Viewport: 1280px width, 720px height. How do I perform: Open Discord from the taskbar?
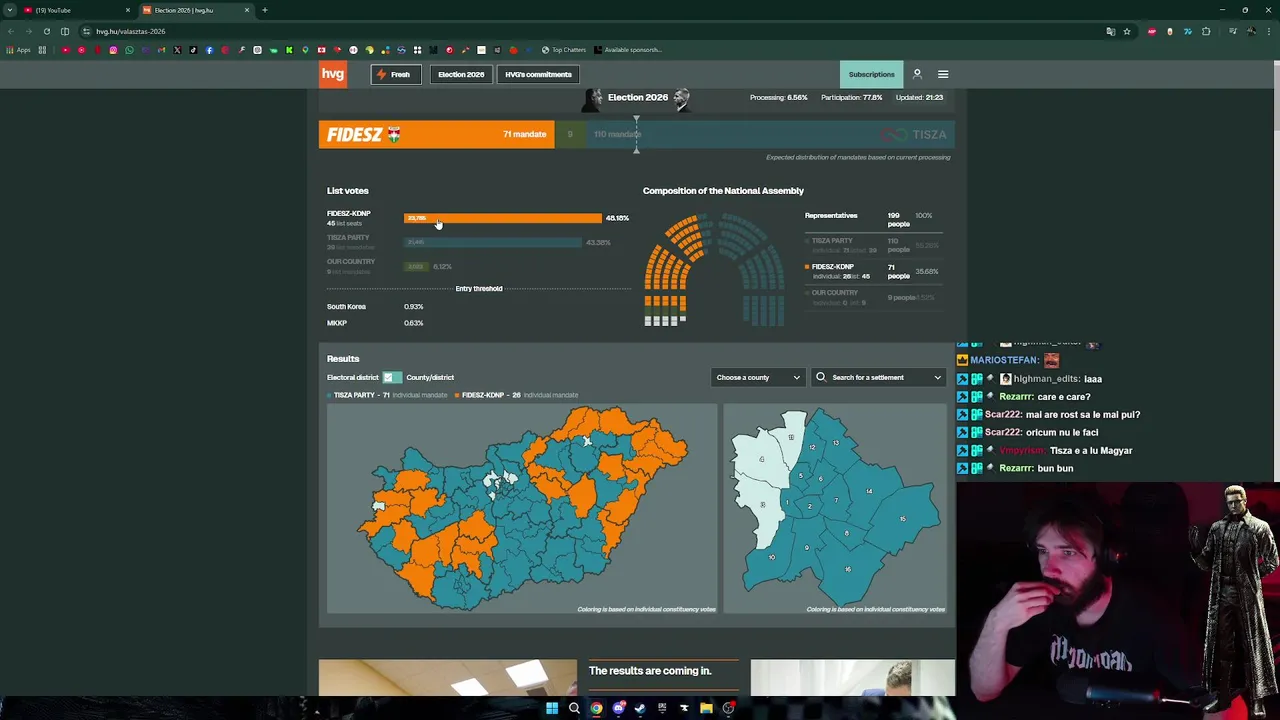point(618,708)
